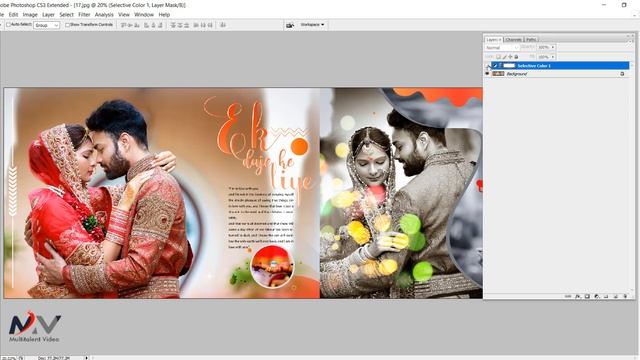Align left edges in the options bar
This screenshot has width=640, height=360.
(147, 25)
